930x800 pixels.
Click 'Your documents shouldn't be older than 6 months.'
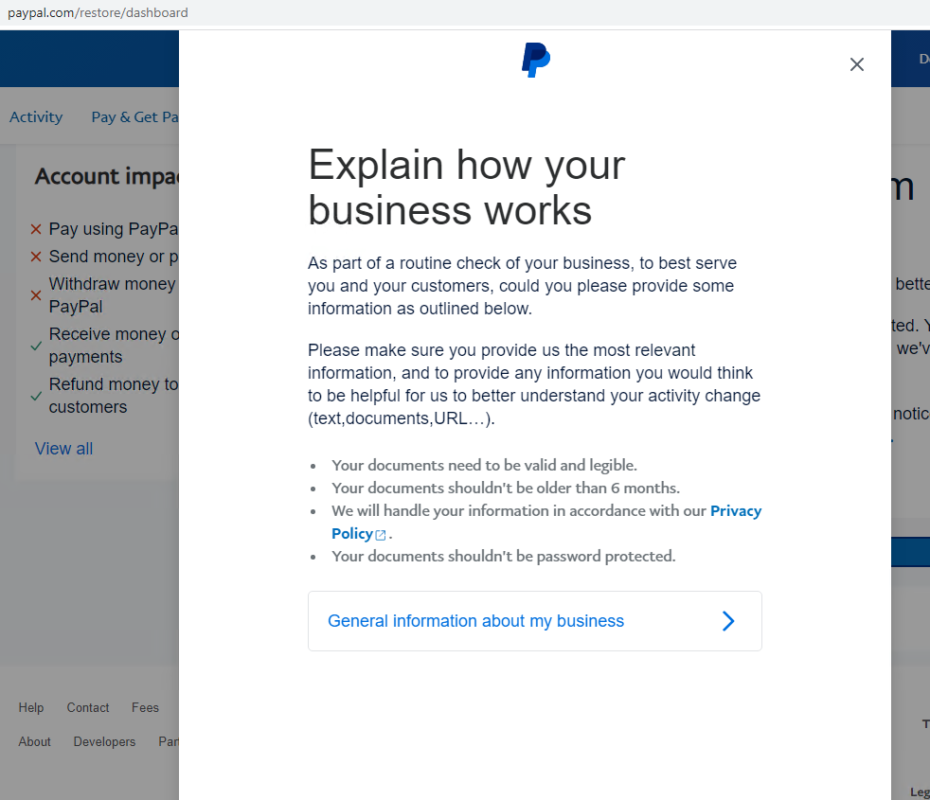pyautogui.click(x=505, y=488)
